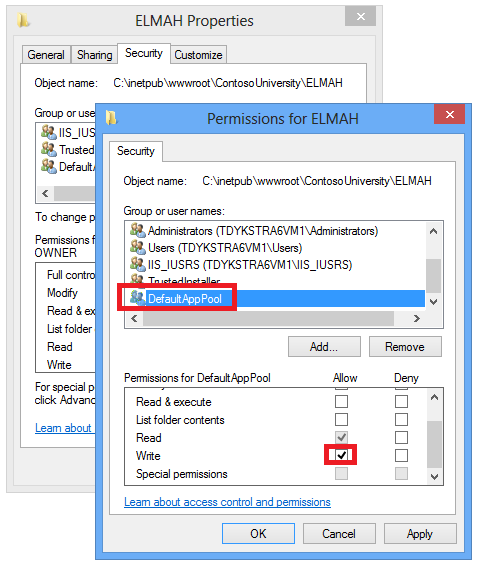The width and height of the screenshot is (477, 568).
Task: Click the user list scroll down arrow
Action: point(434,301)
